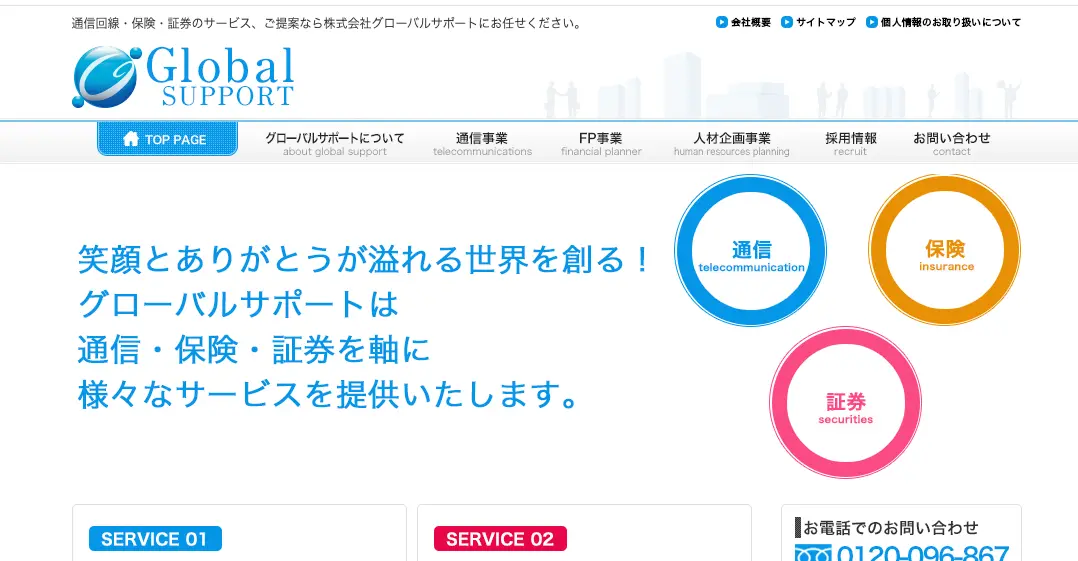Click the headline 笑顔とありがとうが溢れる世界を創る！
The width and height of the screenshot is (1078, 561).
[x=364, y=260]
